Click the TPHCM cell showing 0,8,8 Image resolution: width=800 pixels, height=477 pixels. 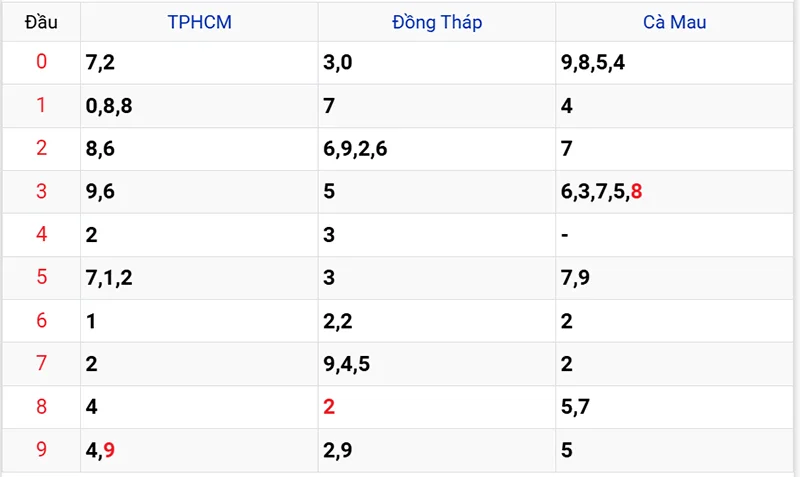pyautogui.click(x=109, y=106)
